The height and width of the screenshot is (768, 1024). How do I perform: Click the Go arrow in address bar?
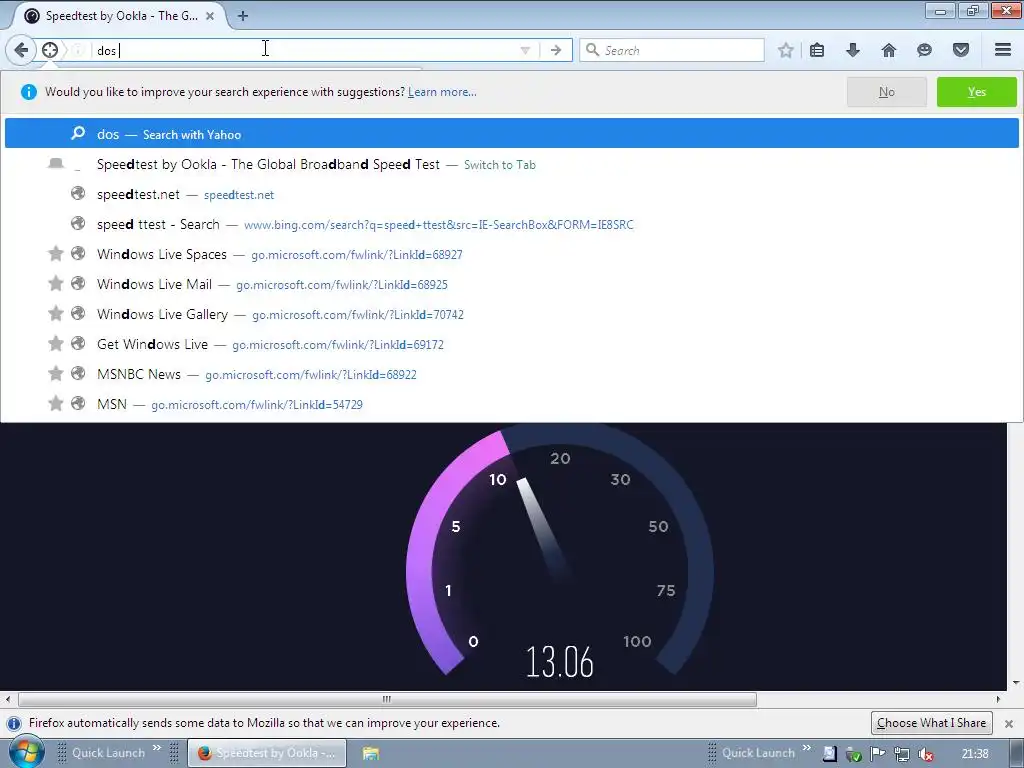[x=556, y=50]
